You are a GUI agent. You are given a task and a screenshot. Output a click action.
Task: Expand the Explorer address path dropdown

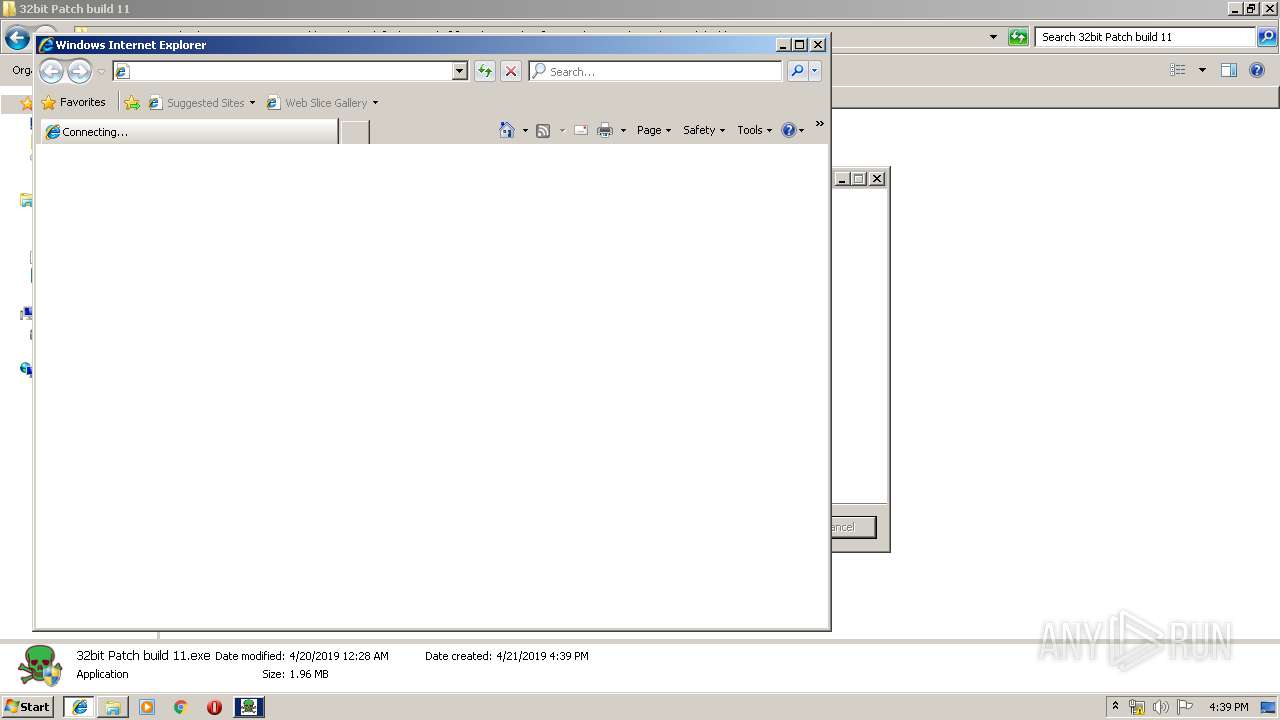coord(993,37)
